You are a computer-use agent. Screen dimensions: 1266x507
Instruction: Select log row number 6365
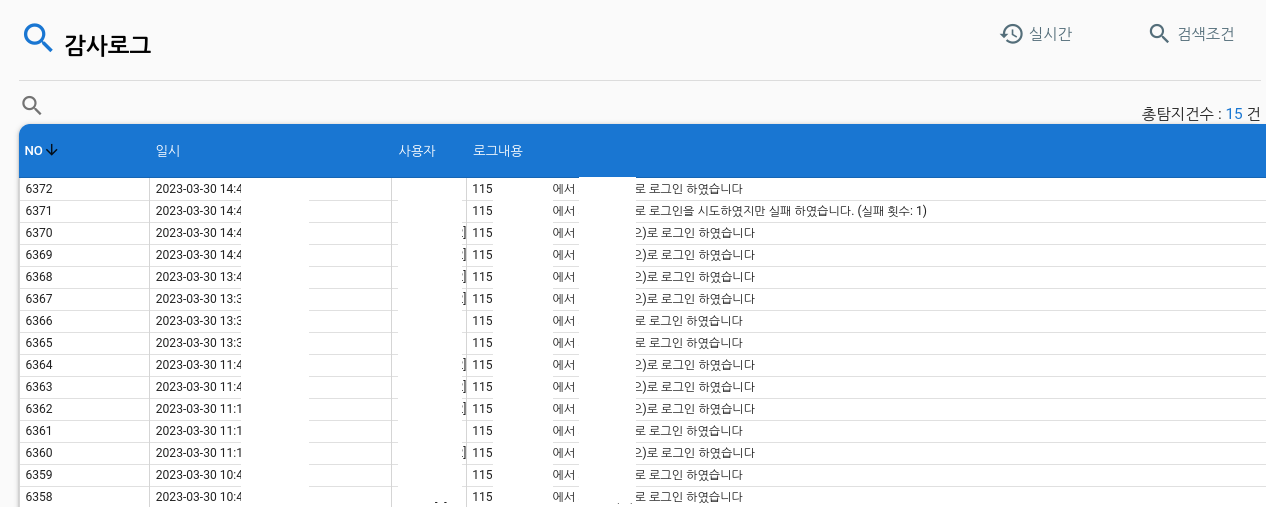[39, 343]
